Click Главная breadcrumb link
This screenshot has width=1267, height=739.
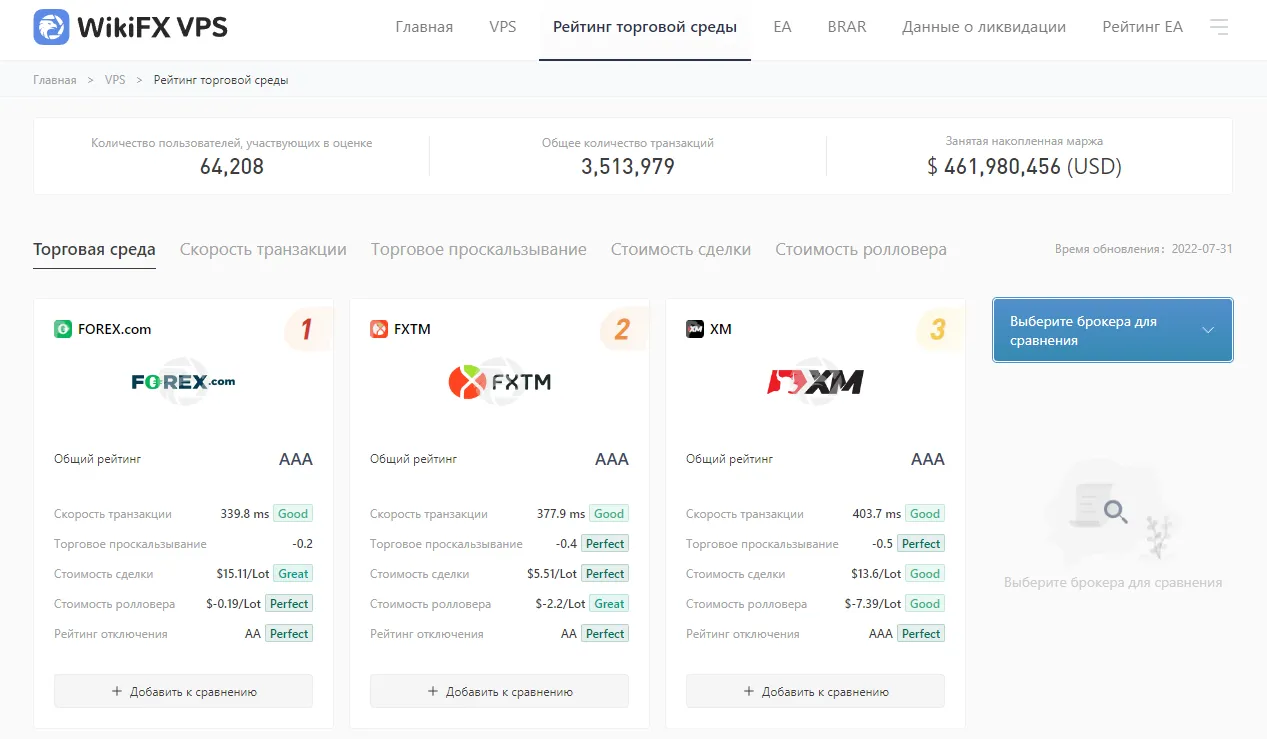point(54,80)
